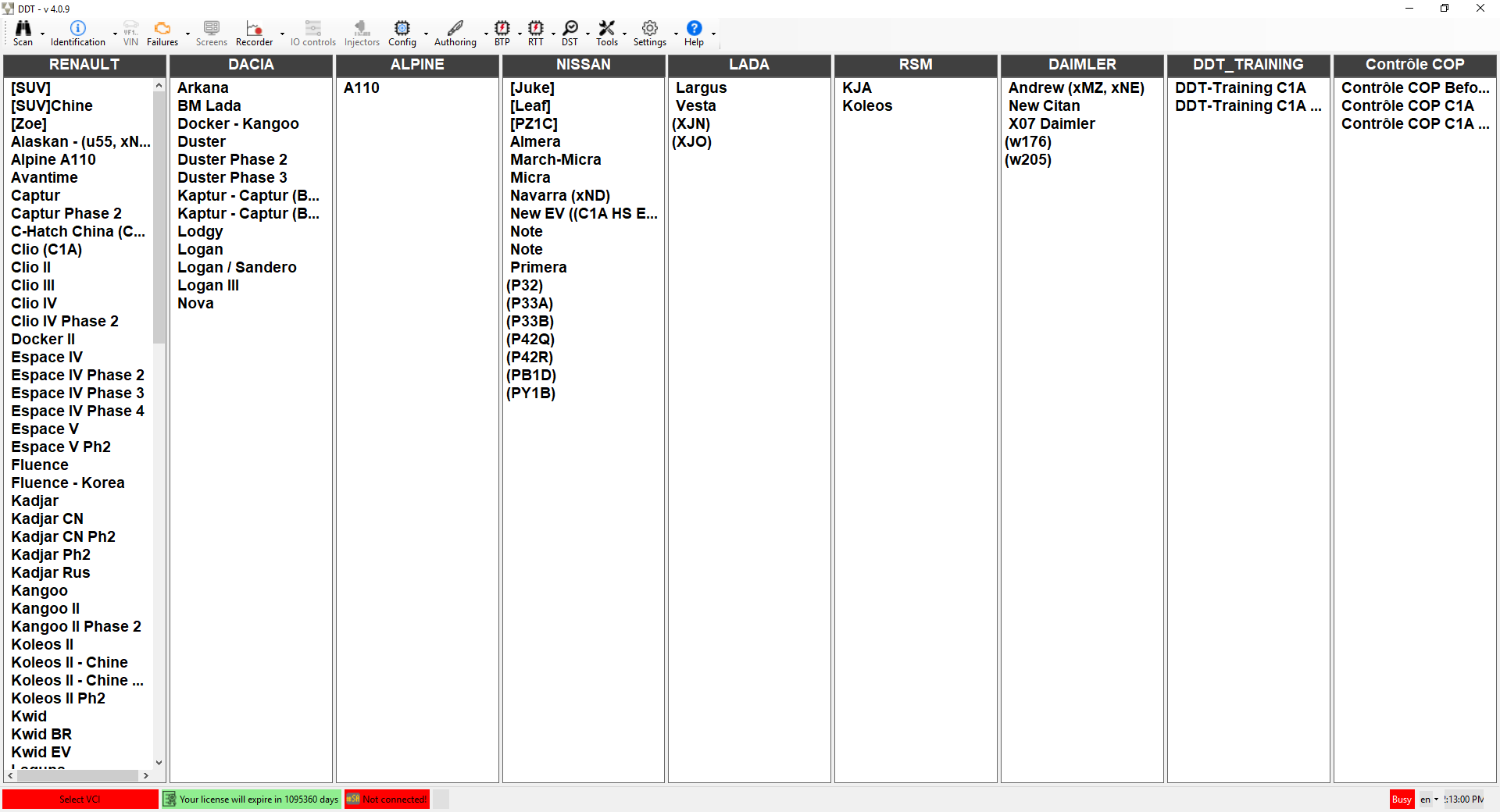The image size is (1500, 812).
Task: Select the NISSAN column header
Action: [x=583, y=65]
